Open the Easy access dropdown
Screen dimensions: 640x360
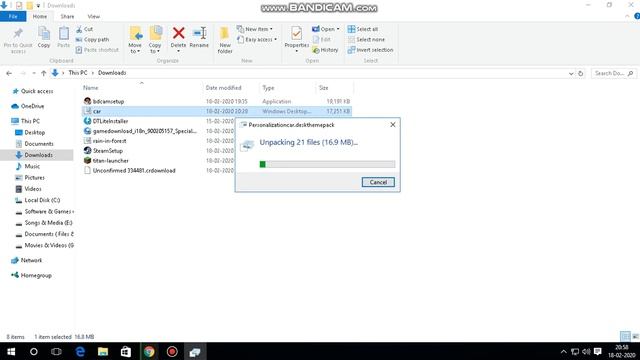tap(257, 40)
